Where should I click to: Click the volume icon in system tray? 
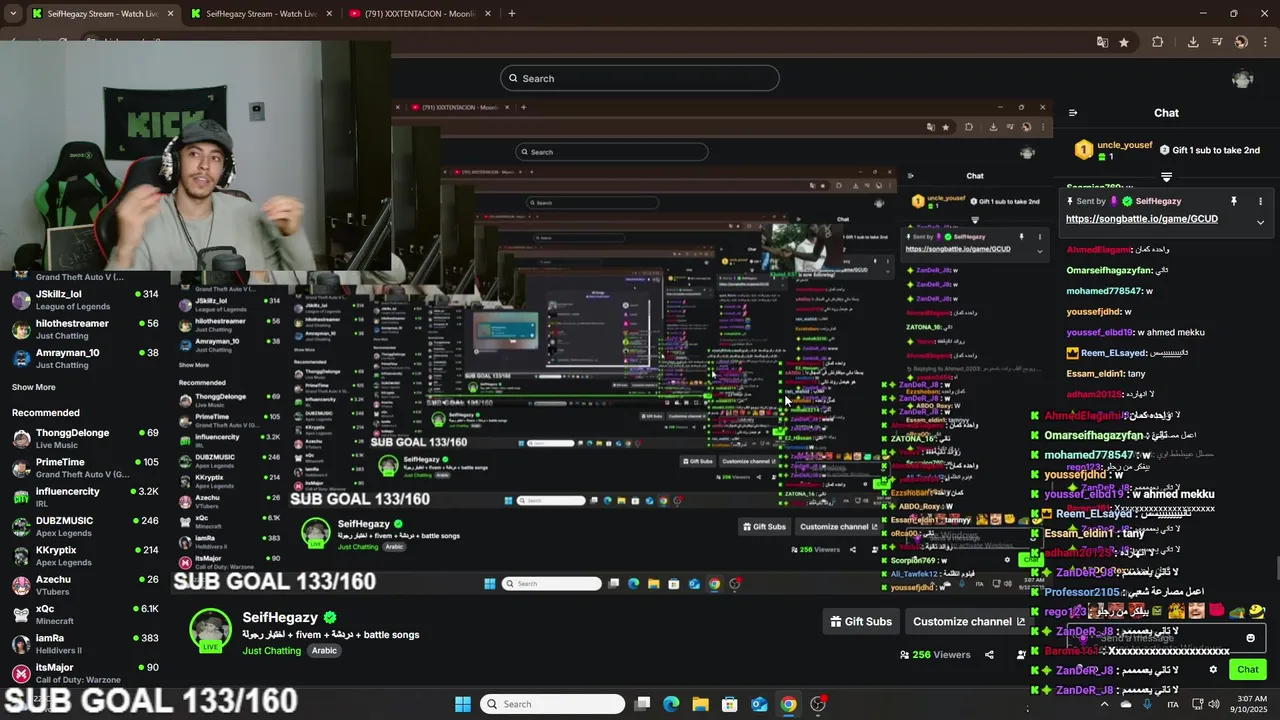coord(1215,704)
